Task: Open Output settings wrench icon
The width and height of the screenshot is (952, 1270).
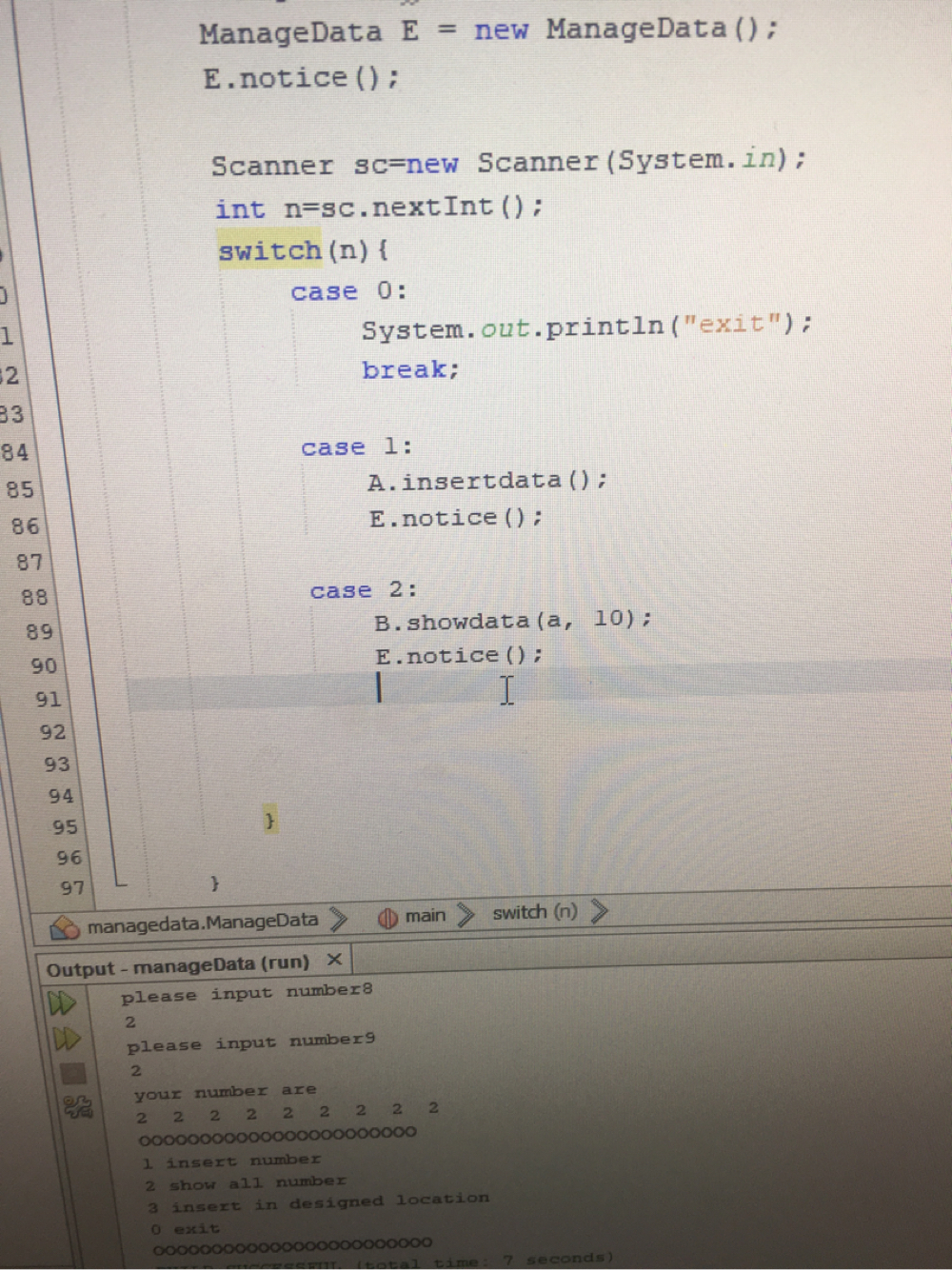Action: [79, 1107]
